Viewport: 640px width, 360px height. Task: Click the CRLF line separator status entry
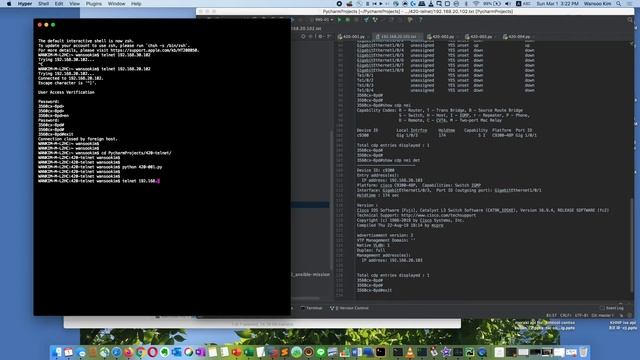(x=566, y=315)
